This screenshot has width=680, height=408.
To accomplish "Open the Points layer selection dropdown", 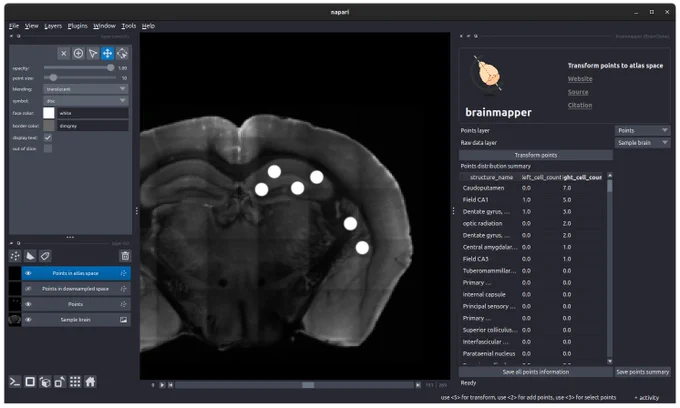I will 642,131.
